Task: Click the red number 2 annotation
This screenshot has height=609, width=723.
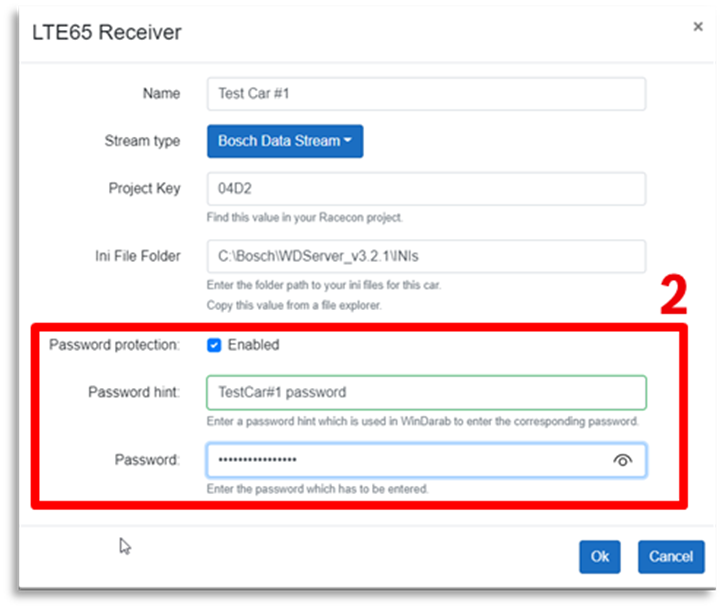Action: [x=673, y=296]
